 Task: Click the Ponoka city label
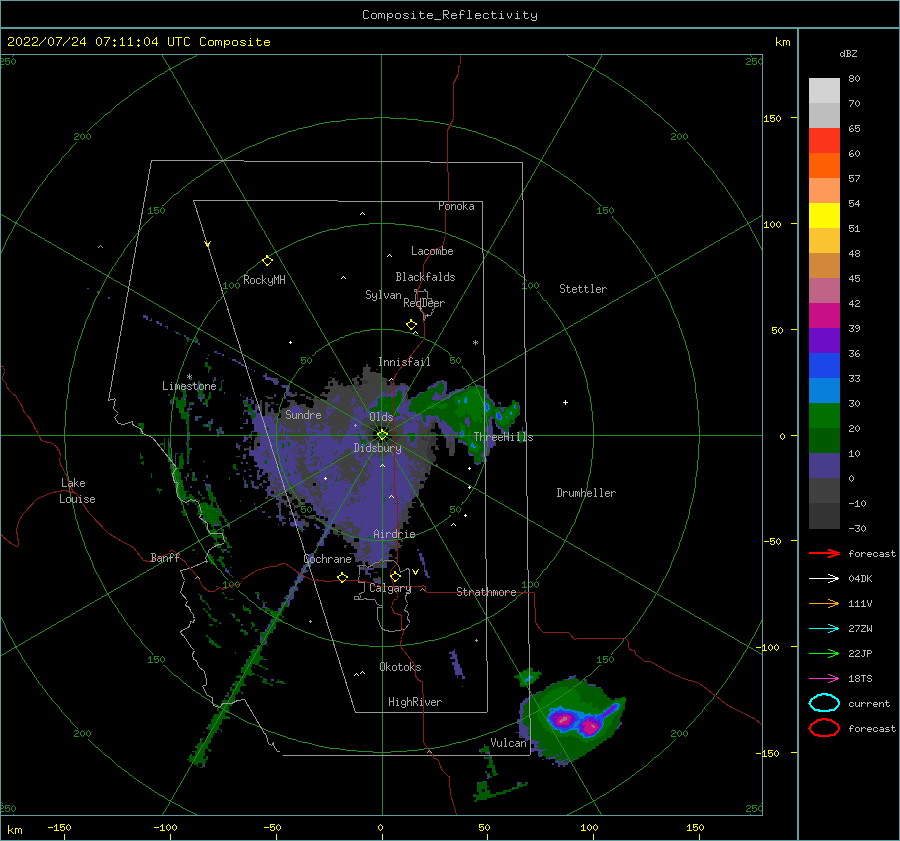pyautogui.click(x=456, y=206)
